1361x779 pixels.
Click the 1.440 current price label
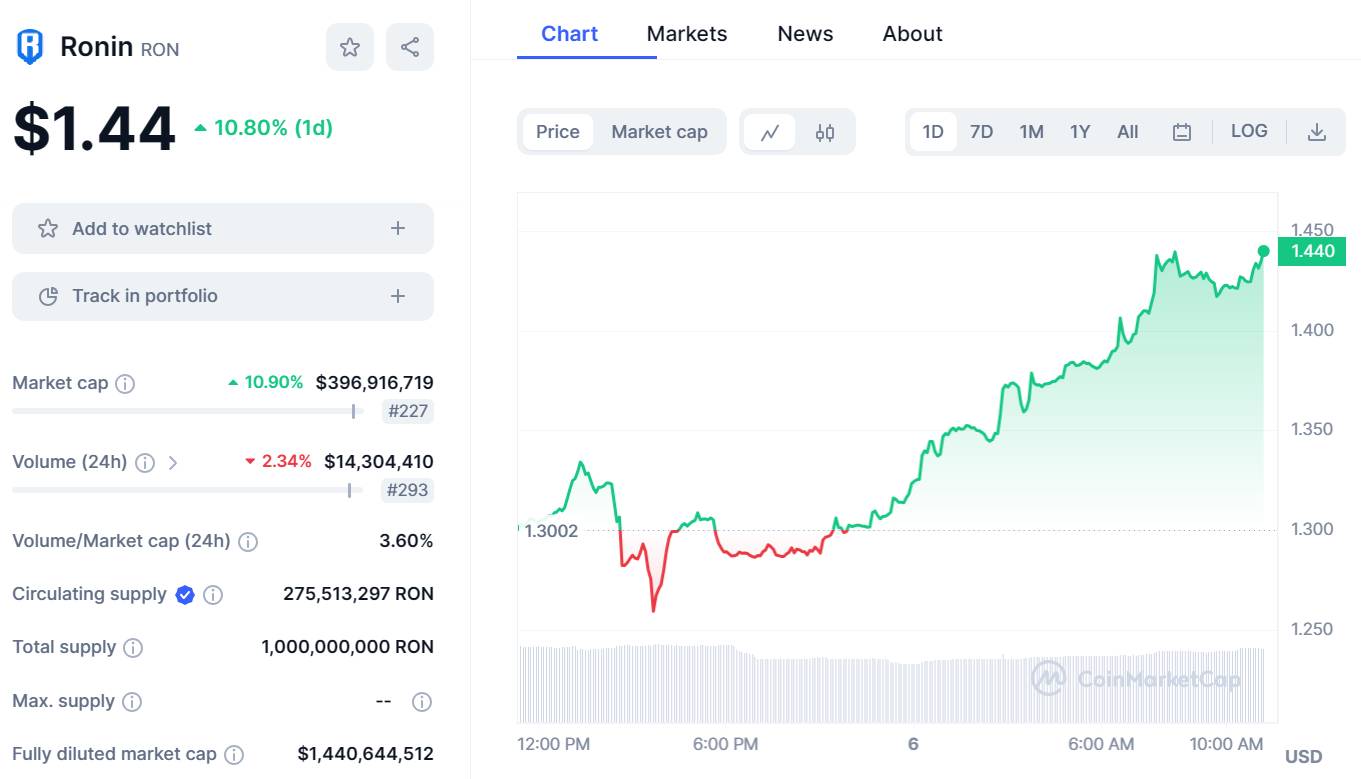point(1312,251)
